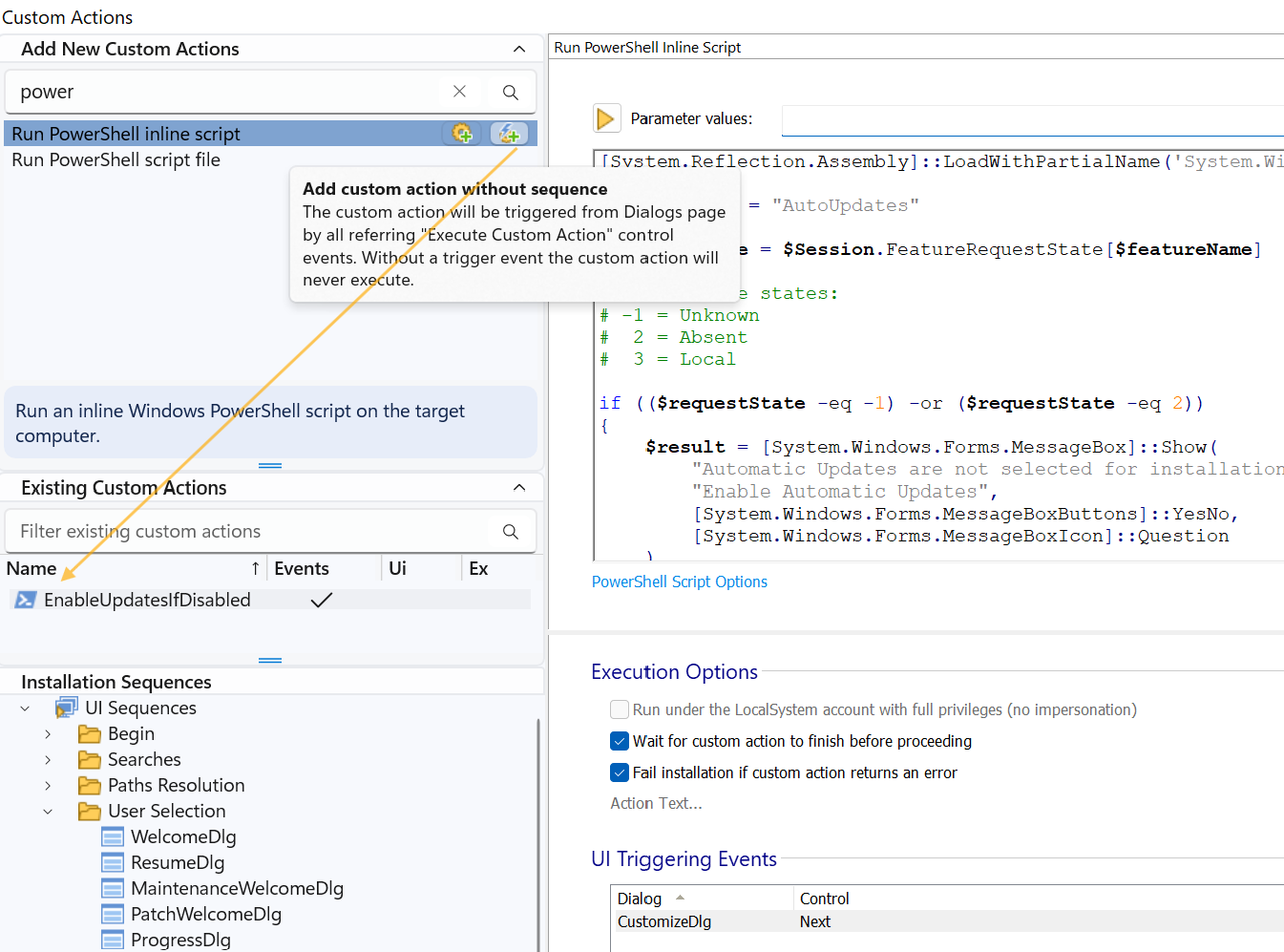Click the WelcomeDlg dialog icon
Image resolution: width=1284 pixels, height=952 pixels.
pos(113,836)
